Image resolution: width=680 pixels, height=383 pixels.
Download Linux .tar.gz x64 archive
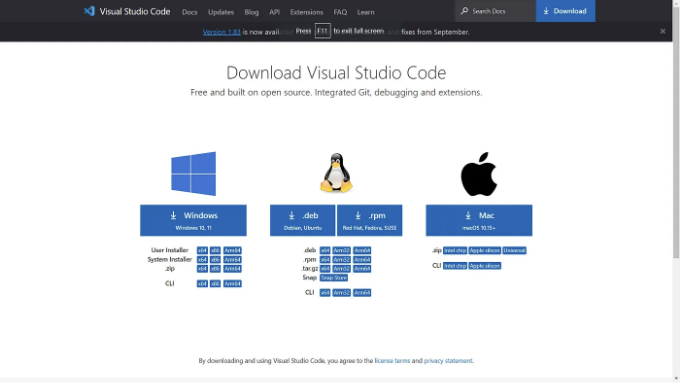click(325, 268)
